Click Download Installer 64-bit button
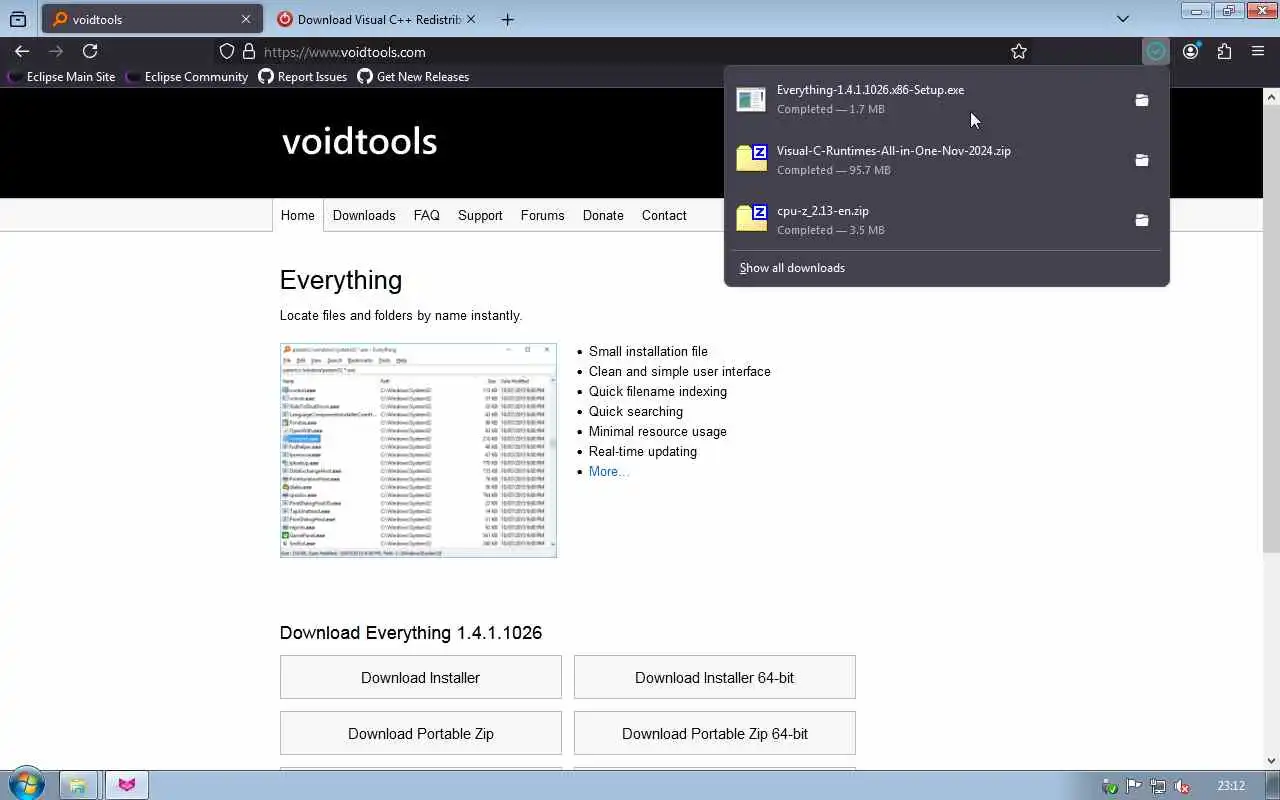The width and height of the screenshot is (1280, 800). (715, 677)
